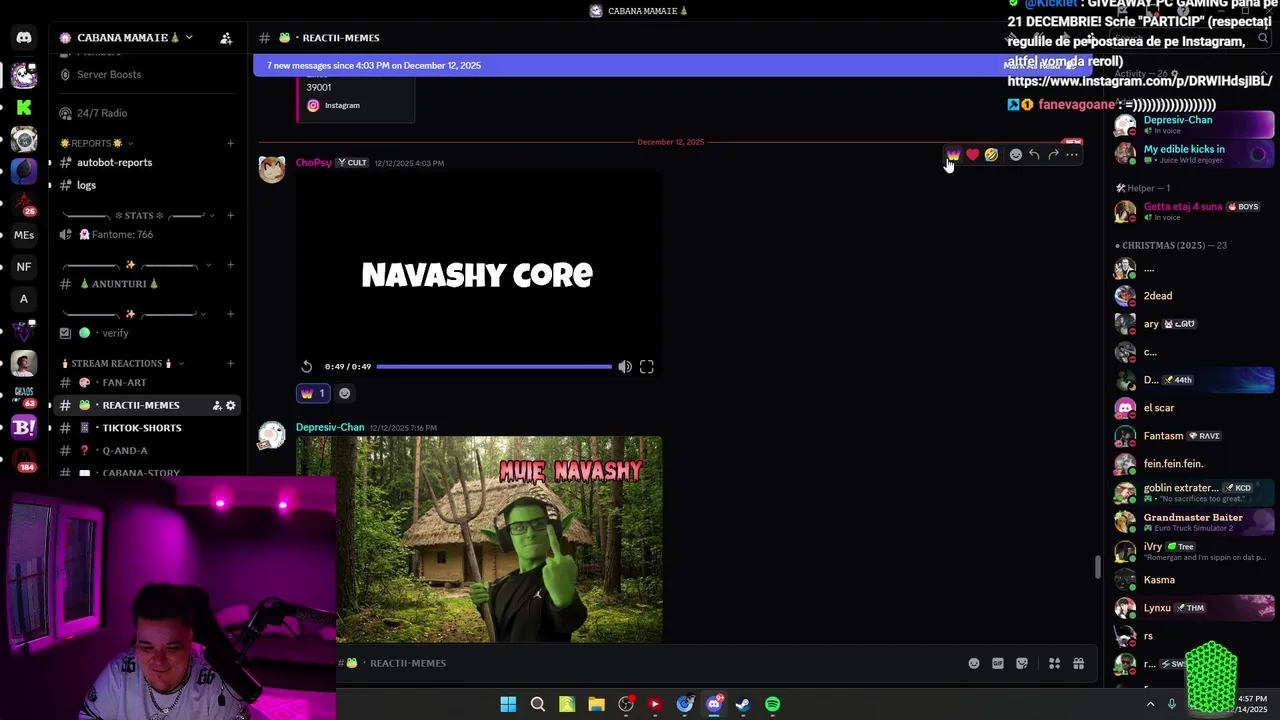Enter fullscreen on NAVASHY CORE video
Screen dimensions: 1280x720
[x=647, y=367]
